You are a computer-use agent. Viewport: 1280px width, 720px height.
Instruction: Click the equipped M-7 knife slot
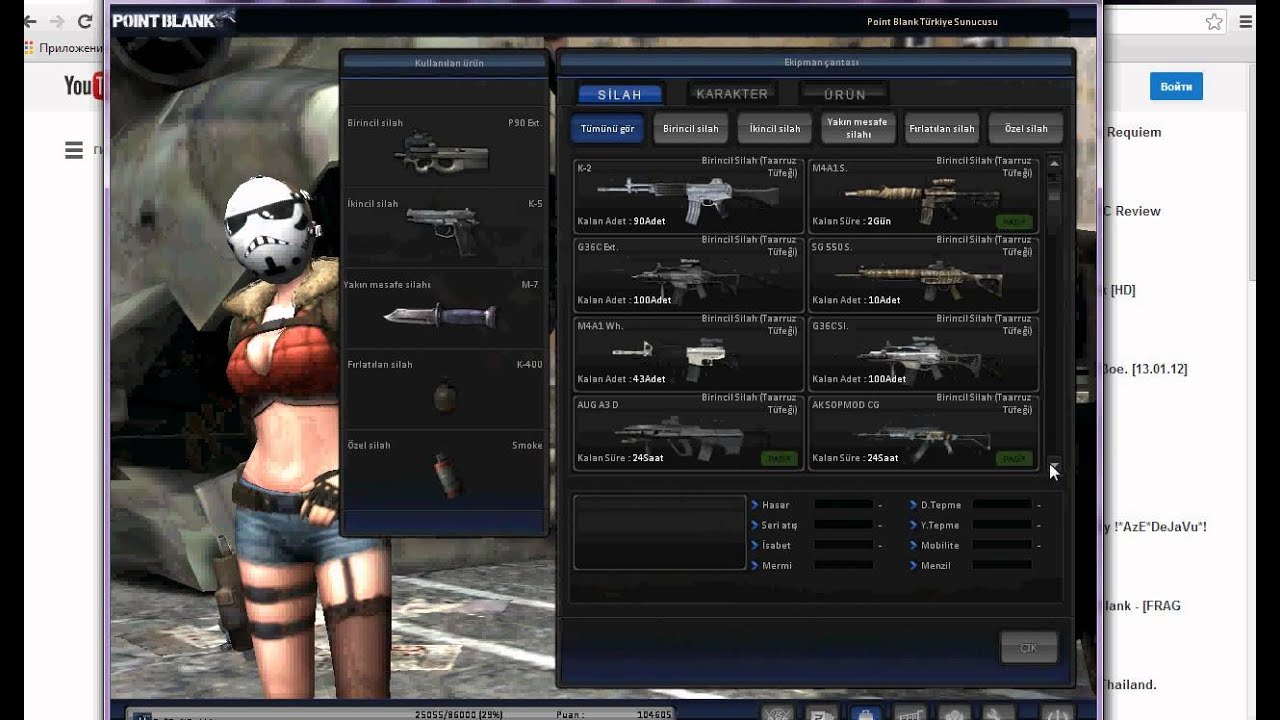(x=444, y=309)
